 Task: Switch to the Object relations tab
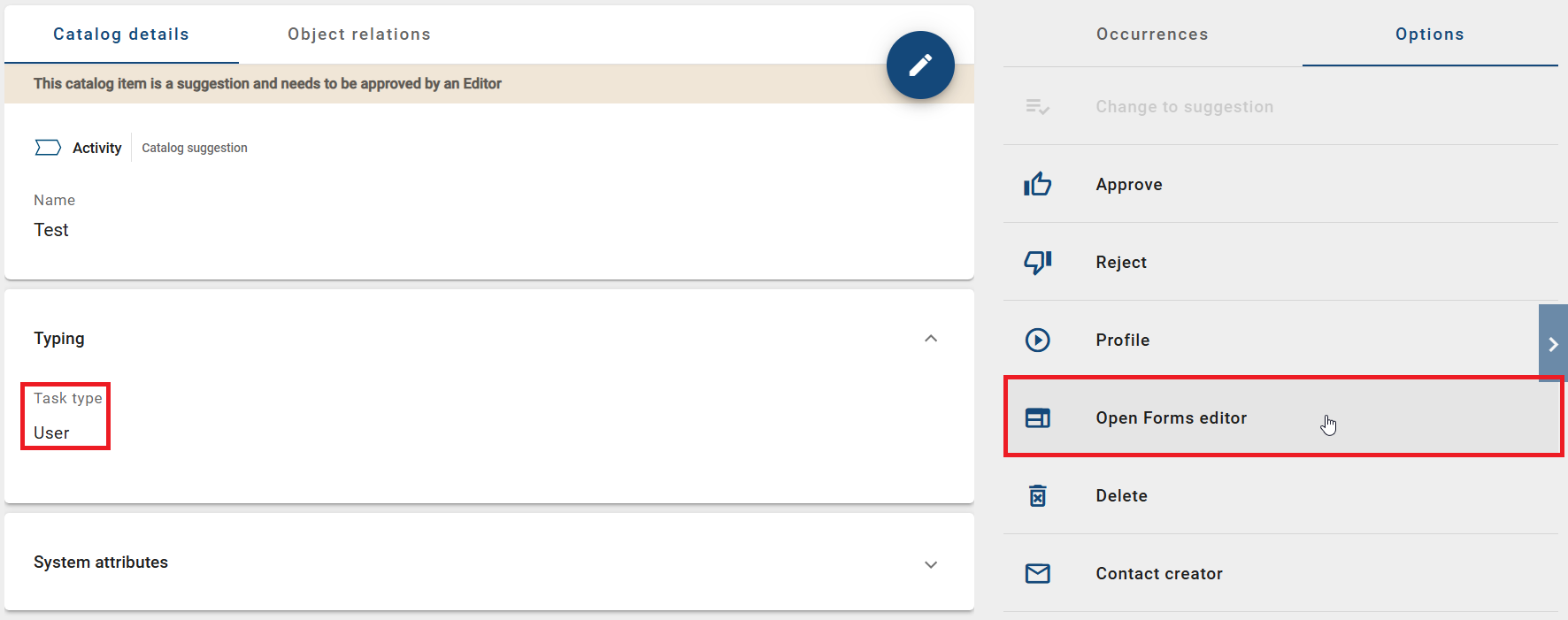(x=358, y=34)
